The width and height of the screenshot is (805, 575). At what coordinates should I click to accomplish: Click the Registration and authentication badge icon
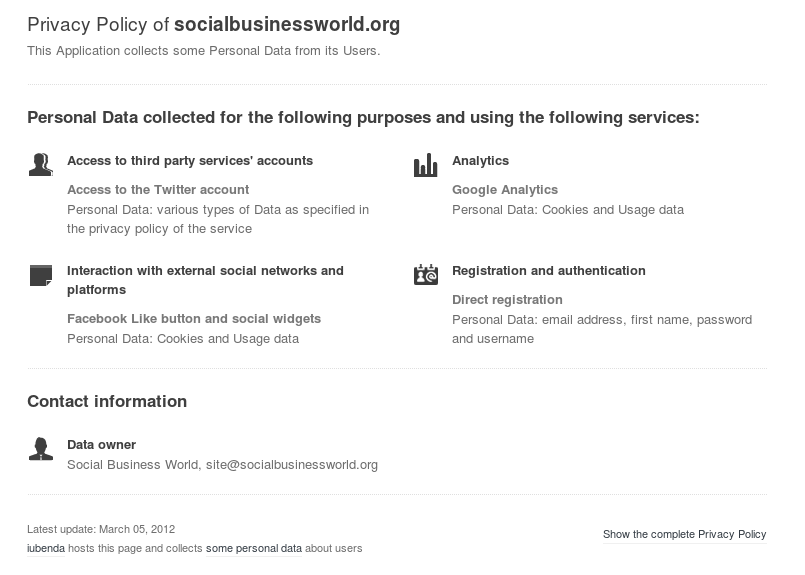coord(425,274)
